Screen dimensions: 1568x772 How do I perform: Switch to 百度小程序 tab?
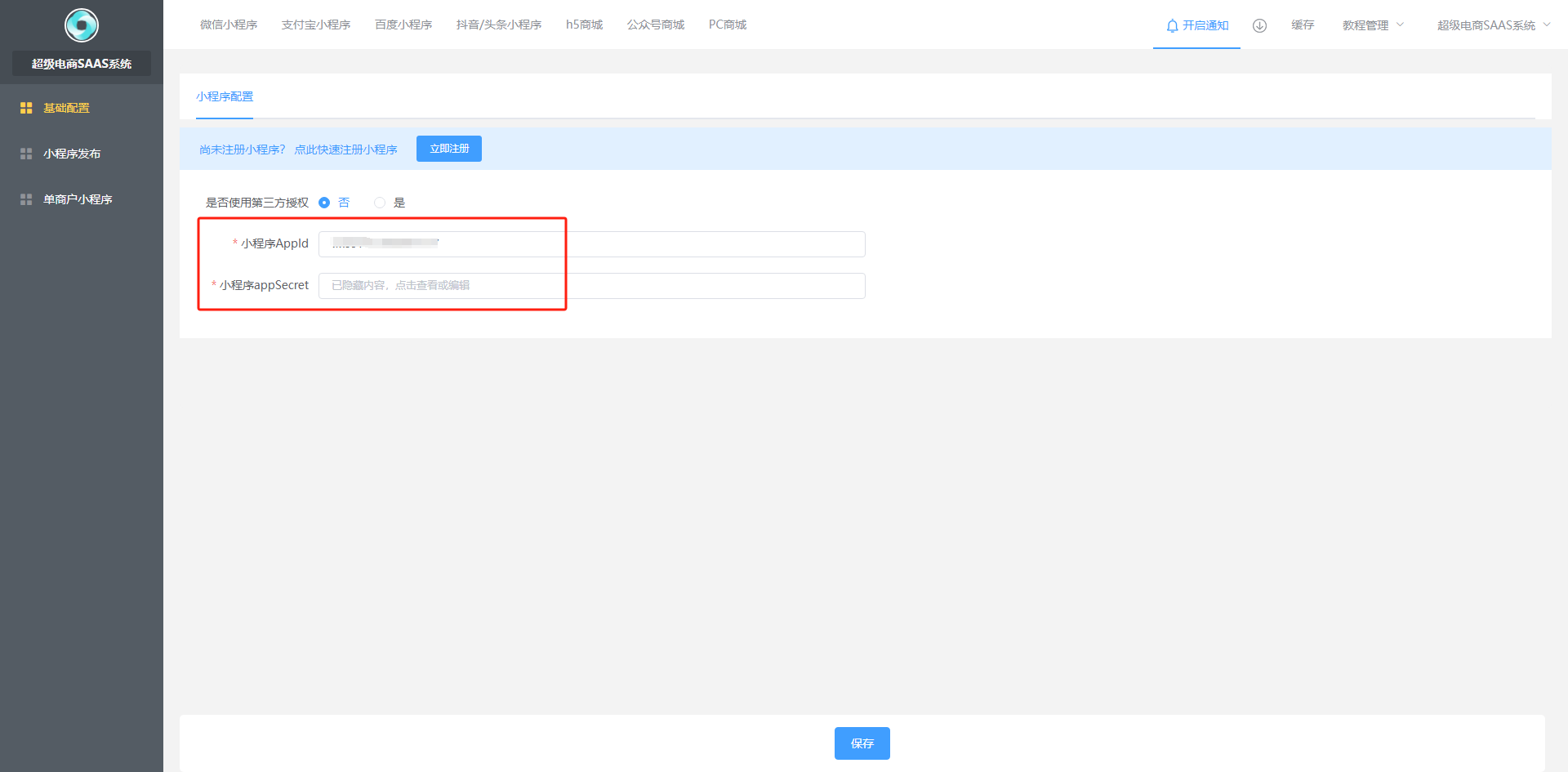coord(403,25)
